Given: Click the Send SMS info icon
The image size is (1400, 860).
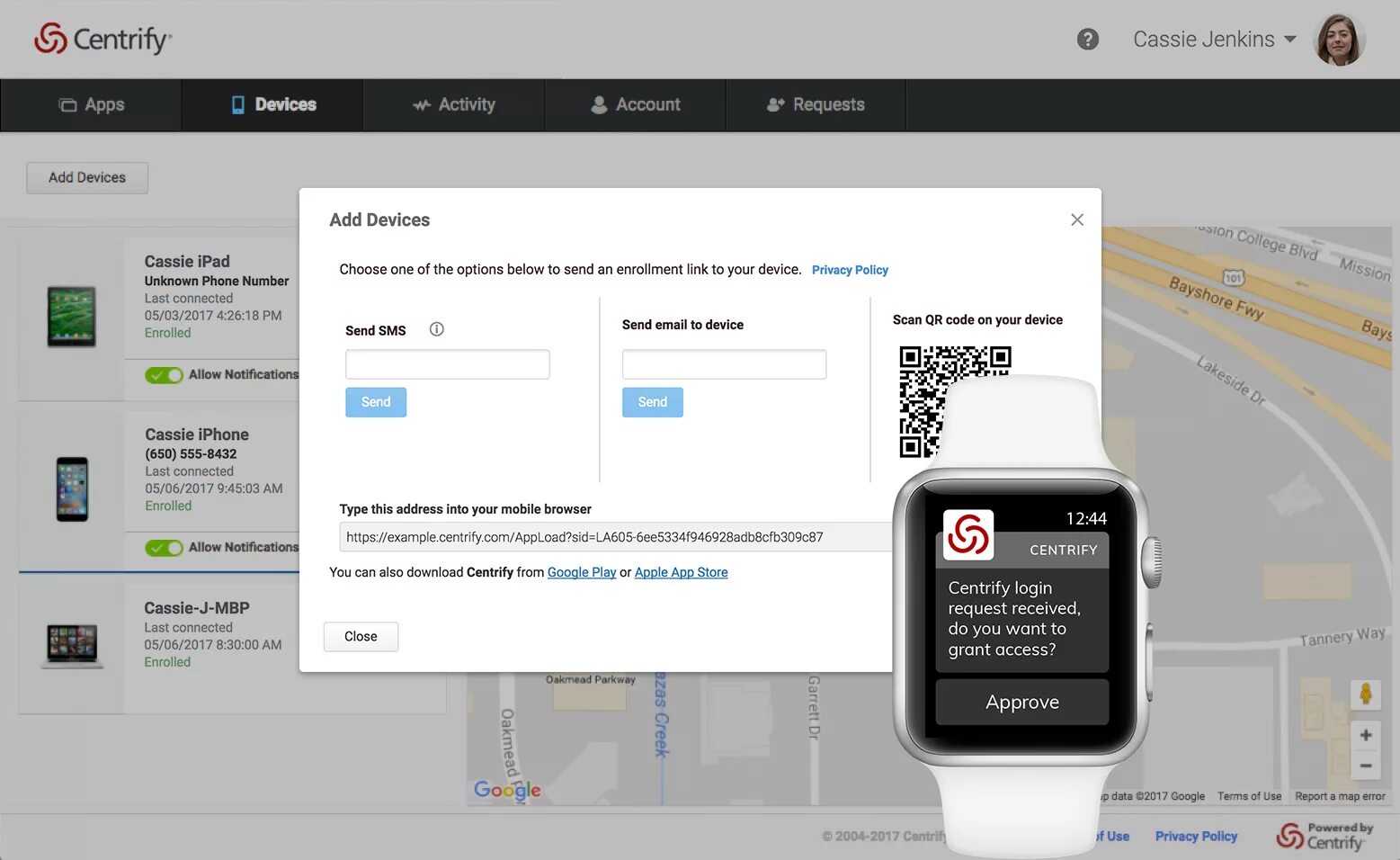Looking at the screenshot, I should (x=437, y=329).
